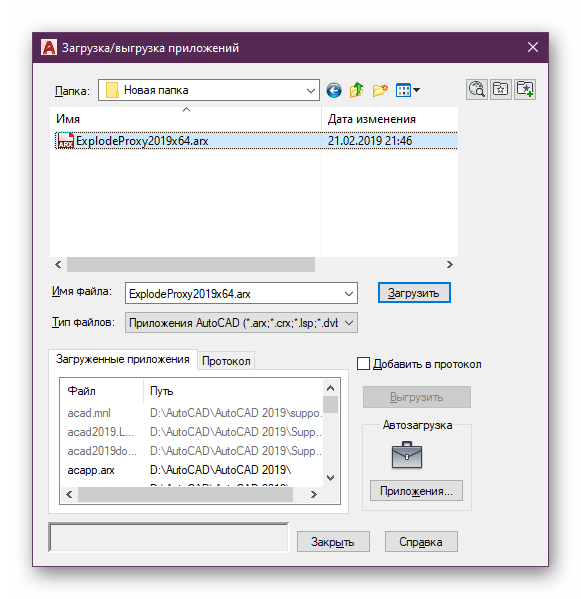This screenshot has height=599, width=581.
Task: Add current folder to Favorites
Action: coord(525,90)
